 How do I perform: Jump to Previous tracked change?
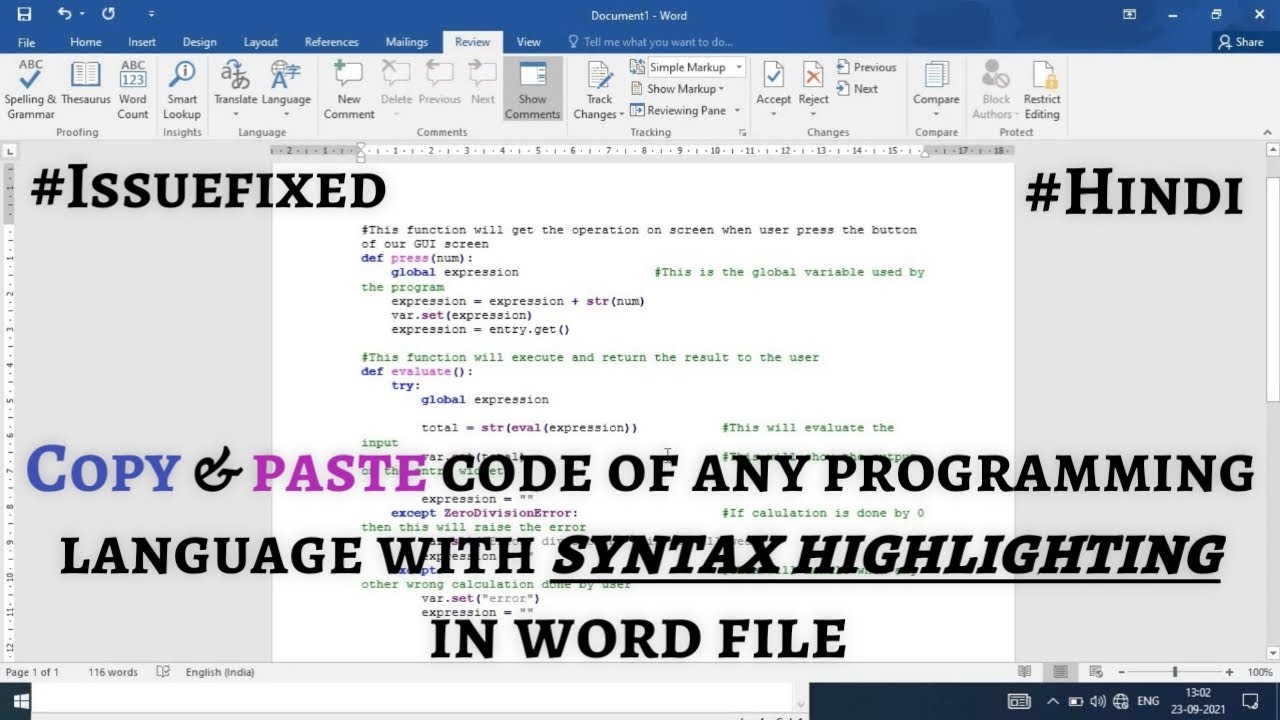click(866, 67)
